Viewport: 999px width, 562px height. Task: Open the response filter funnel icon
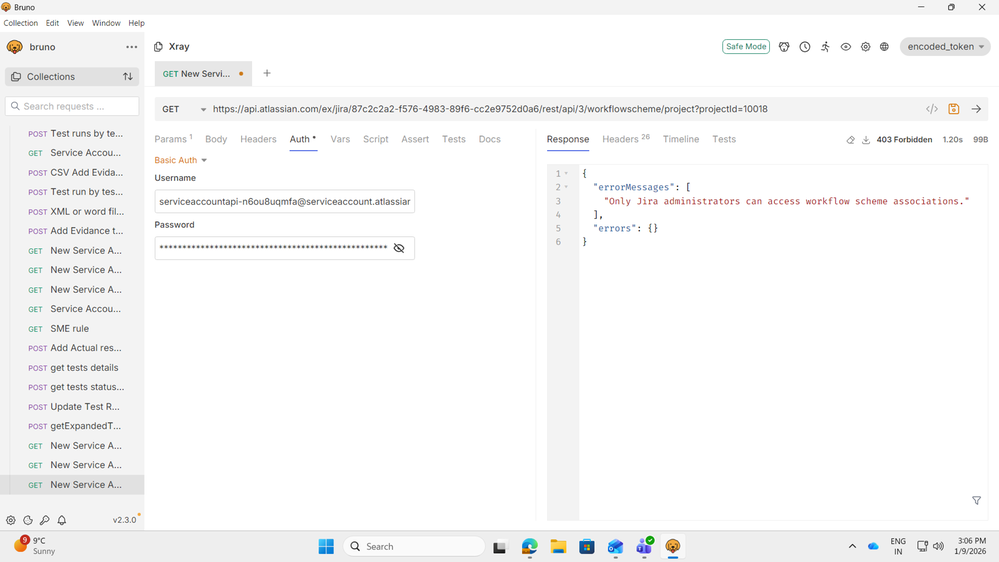976,501
